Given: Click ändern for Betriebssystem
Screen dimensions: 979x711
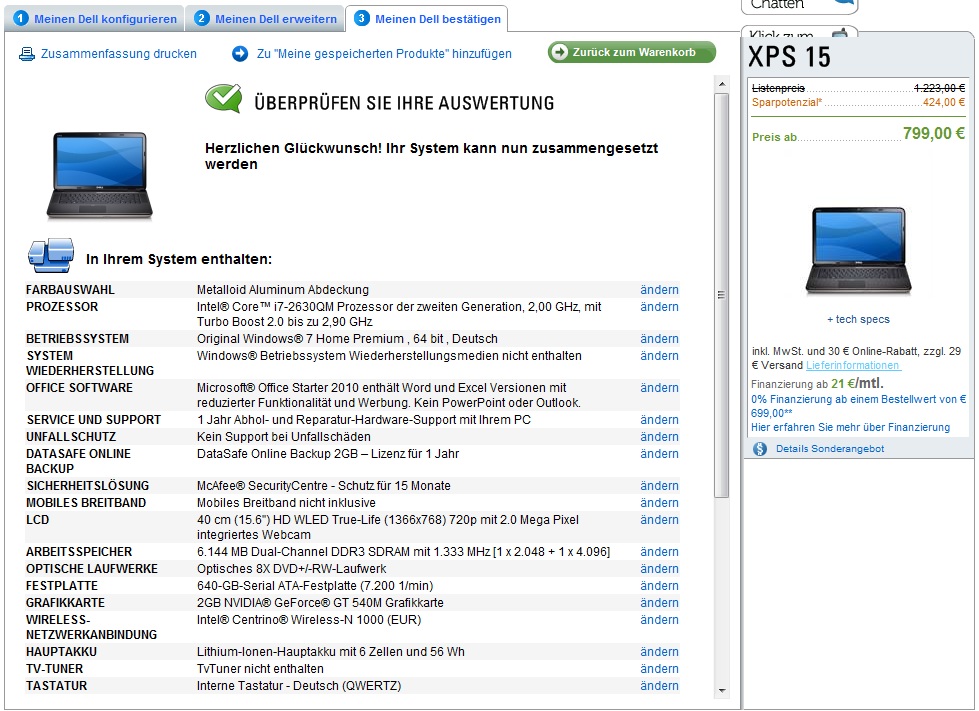Looking at the screenshot, I should (x=659, y=339).
